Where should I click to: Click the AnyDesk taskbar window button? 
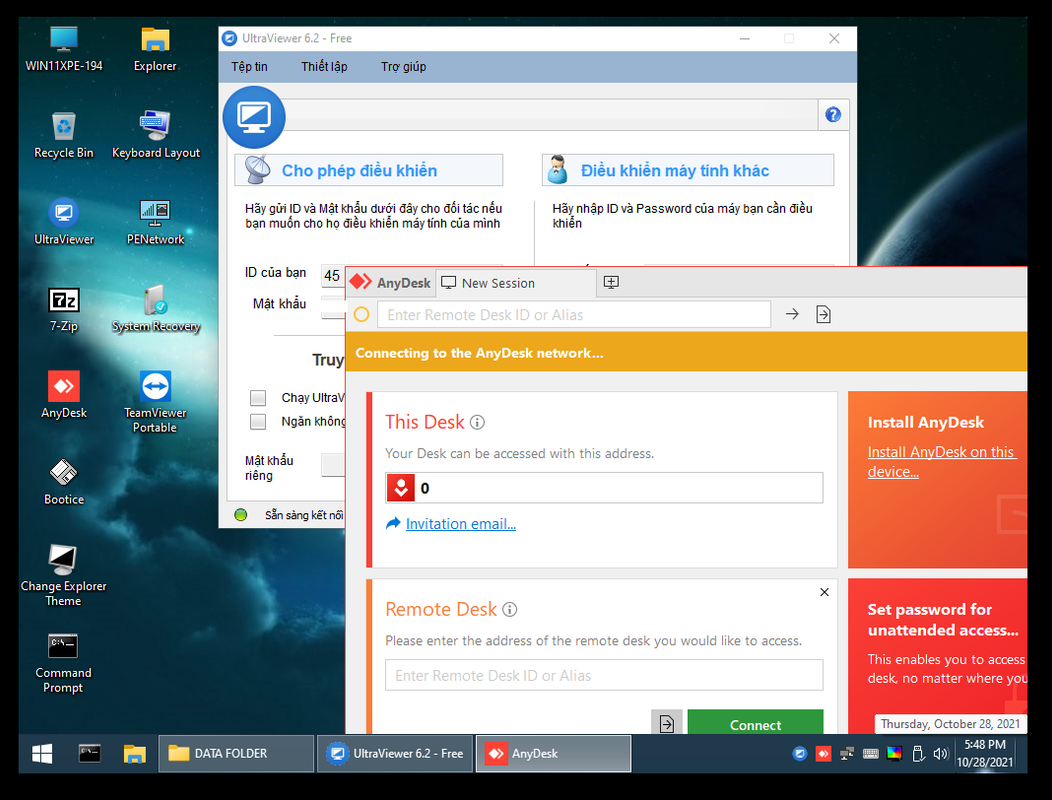click(x=553, y=754)
